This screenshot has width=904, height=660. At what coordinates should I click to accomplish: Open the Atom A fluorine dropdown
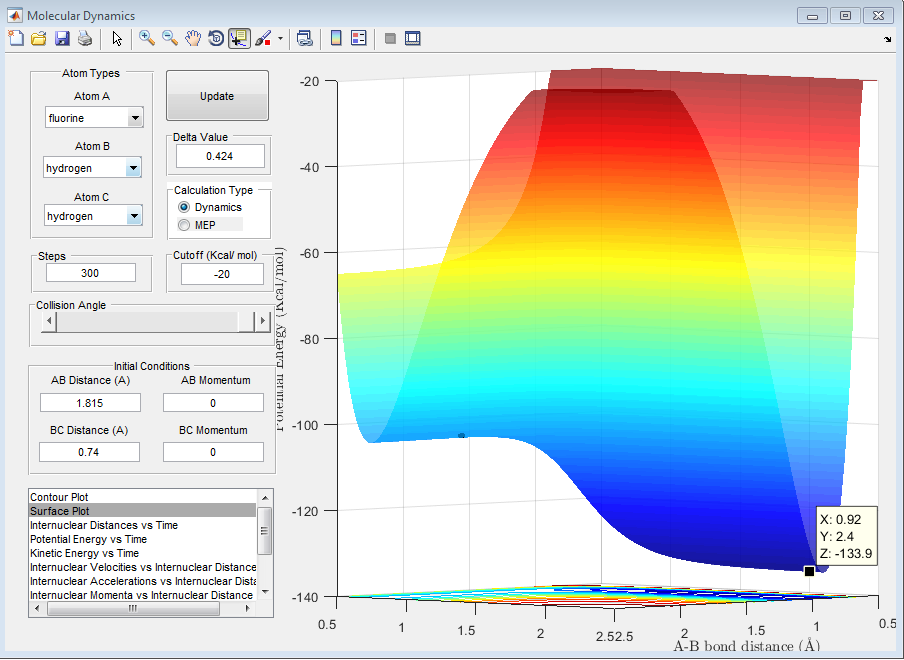pyautogui.click(x=135, y=119)
